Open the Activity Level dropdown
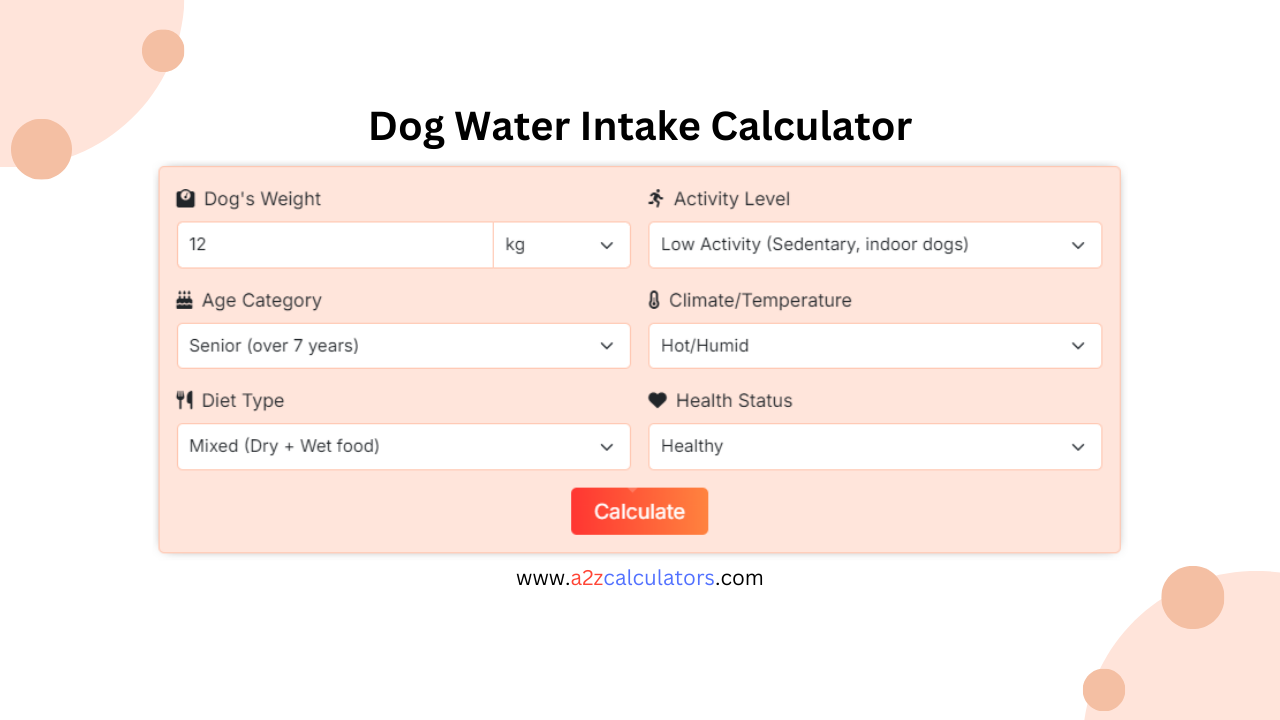 [875, 245]
